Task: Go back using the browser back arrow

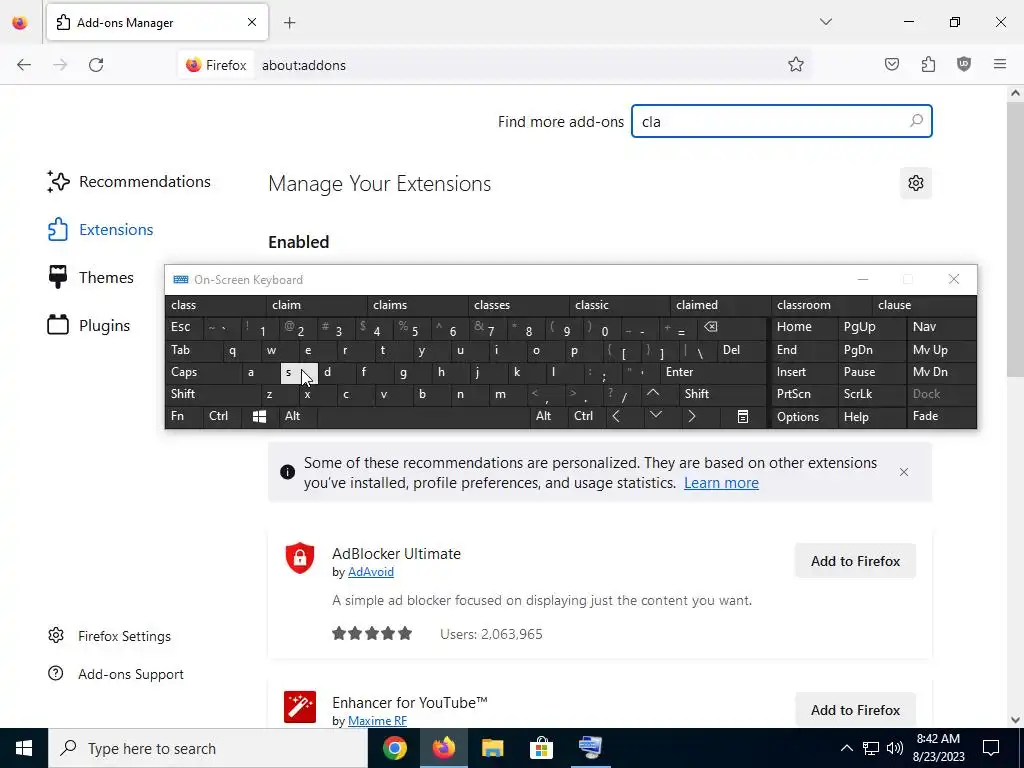Action: [x=24, y=65]
